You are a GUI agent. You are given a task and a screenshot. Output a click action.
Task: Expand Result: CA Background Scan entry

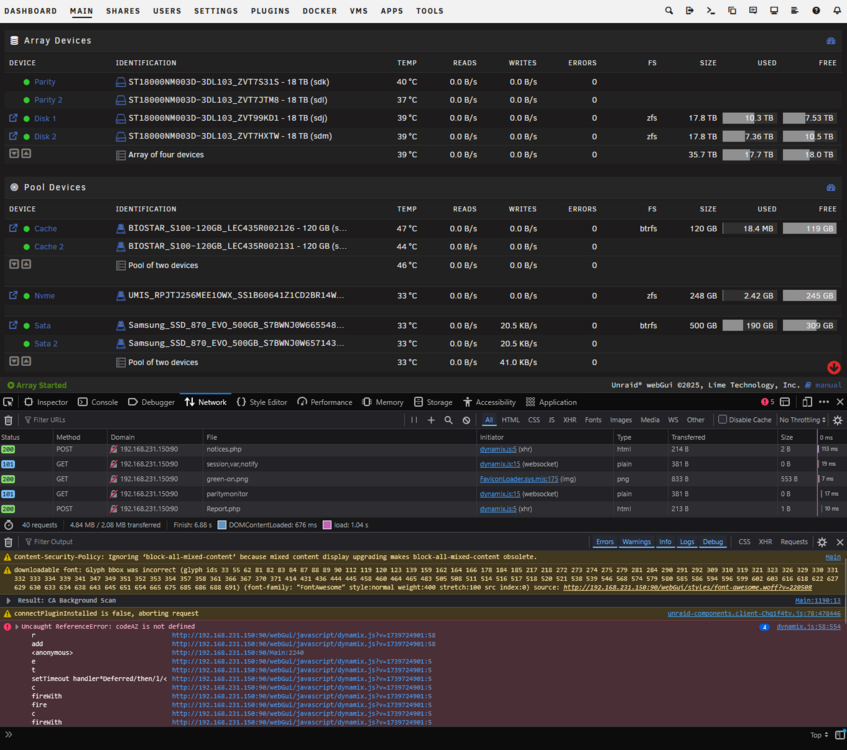(x=8, y=600)
